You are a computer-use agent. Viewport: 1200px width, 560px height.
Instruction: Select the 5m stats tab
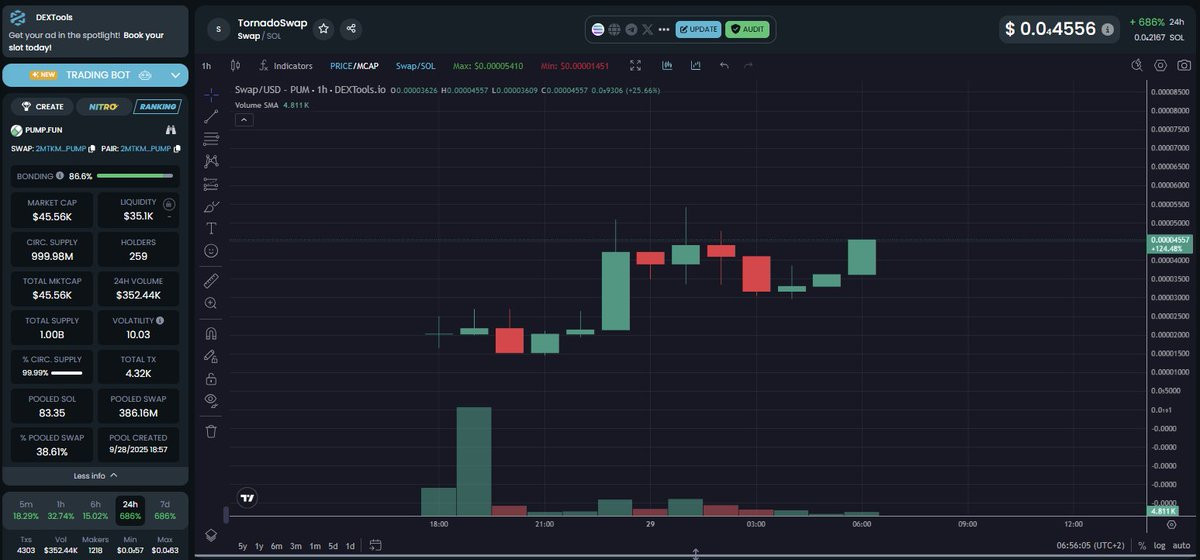pos(26,510)
